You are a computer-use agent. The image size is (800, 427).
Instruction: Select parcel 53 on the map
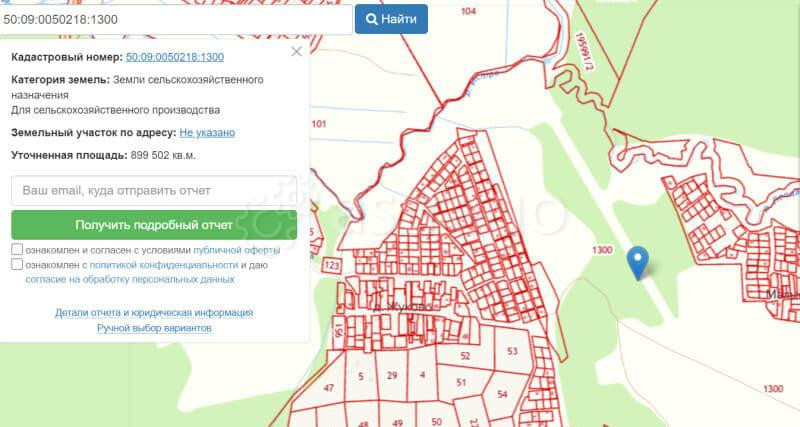tap(512, 351)
